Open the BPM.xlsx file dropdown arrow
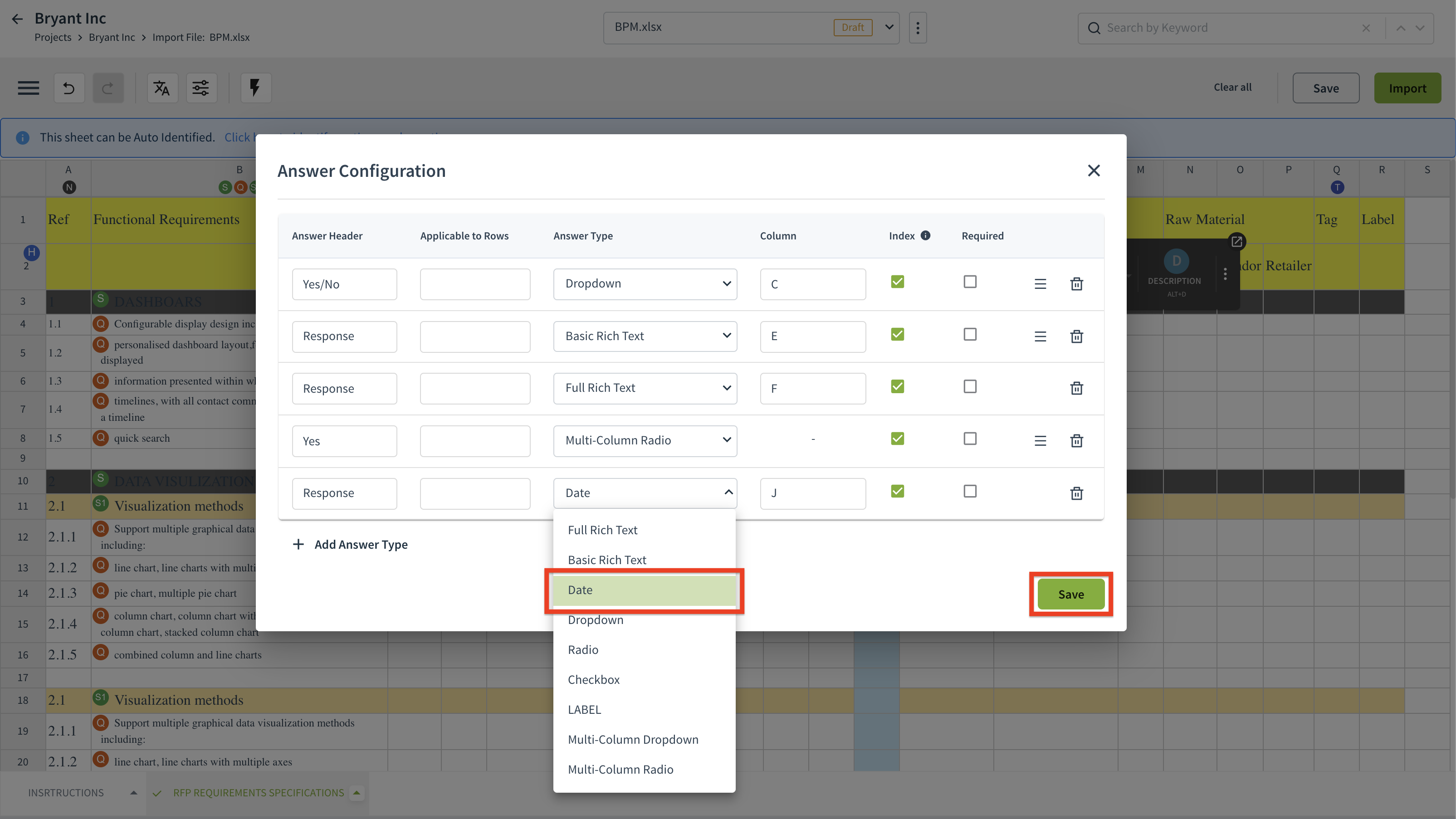 (889, 27)
